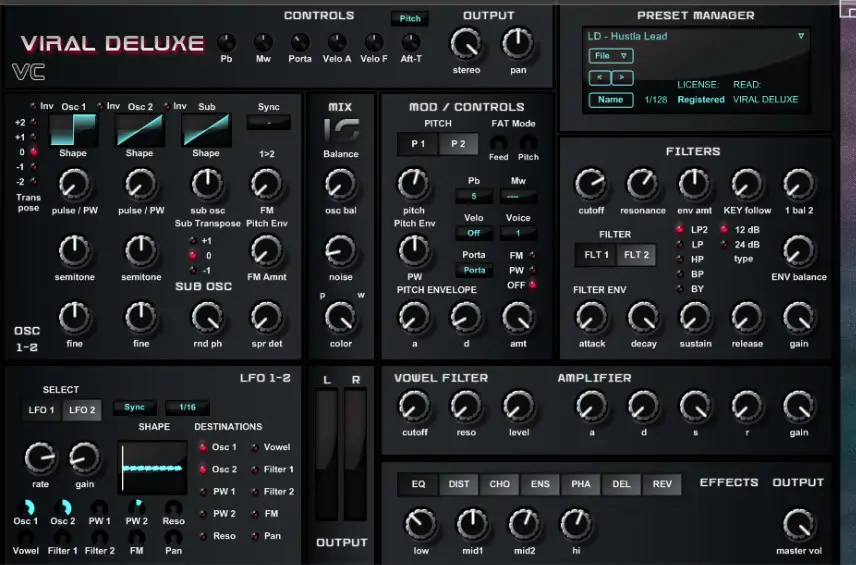Click the LFO gain knob

85,458
